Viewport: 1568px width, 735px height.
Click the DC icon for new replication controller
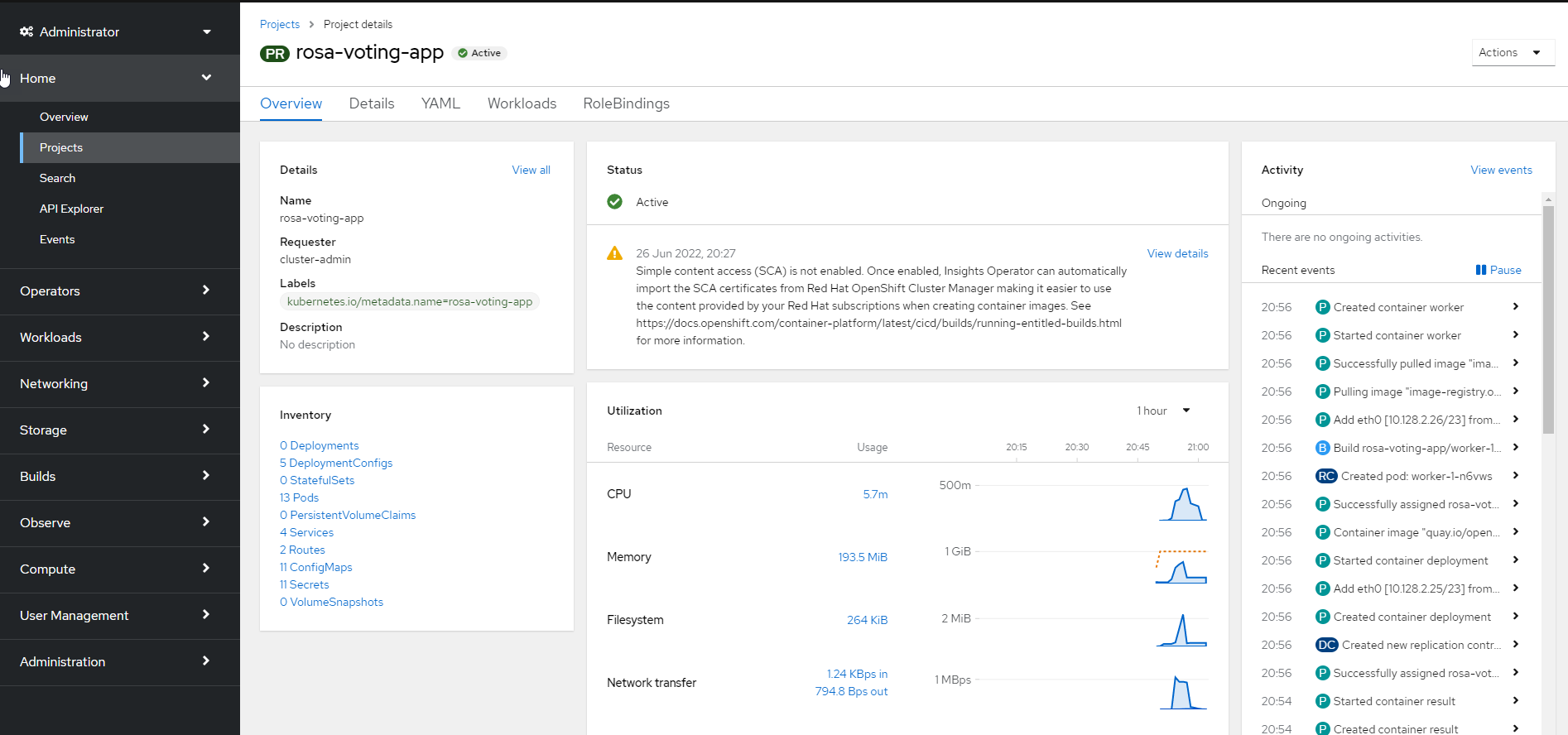1327,645
